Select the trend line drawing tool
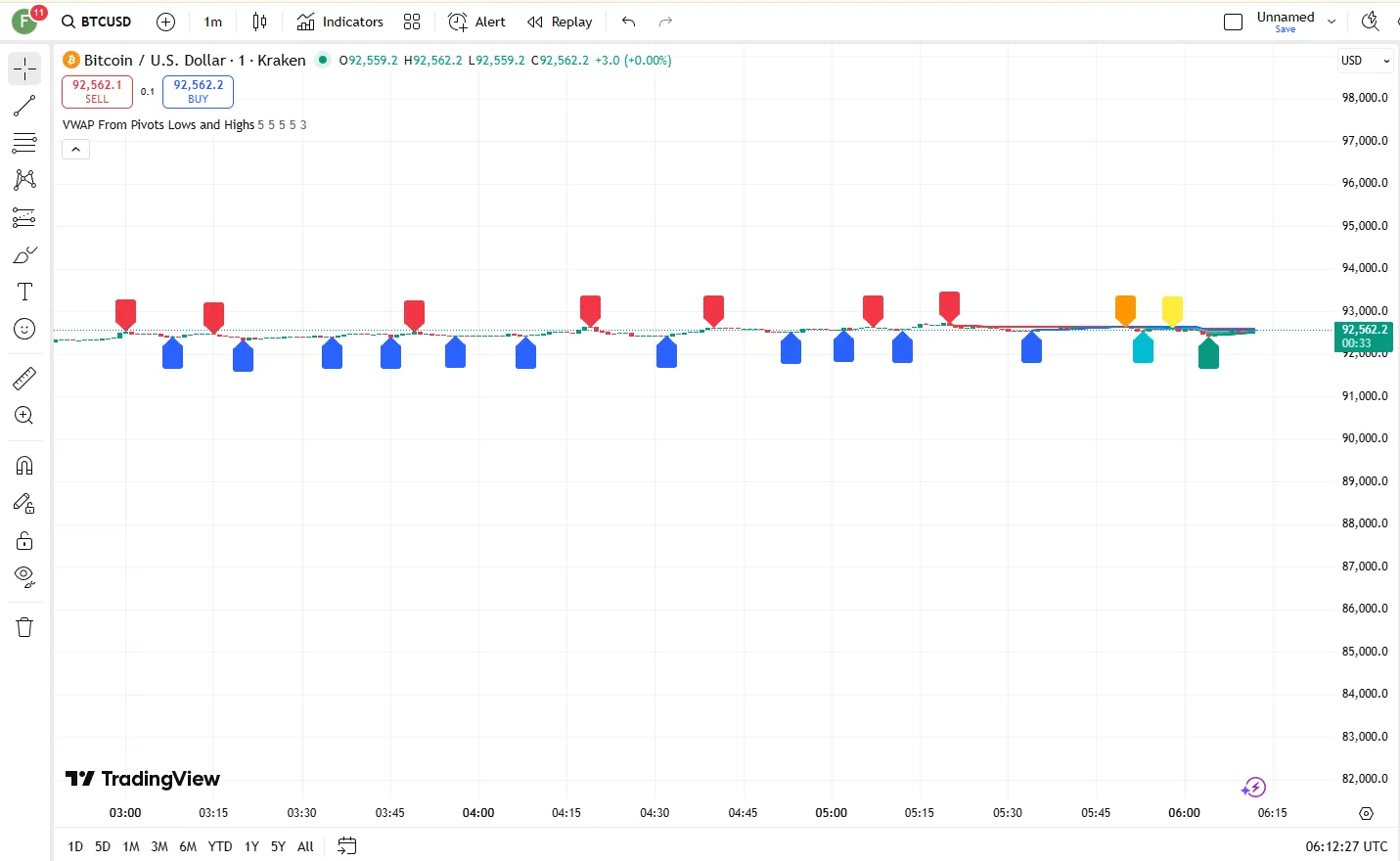Image resolution: width=1400 pixels, height=861 pixels. [24, 106]
